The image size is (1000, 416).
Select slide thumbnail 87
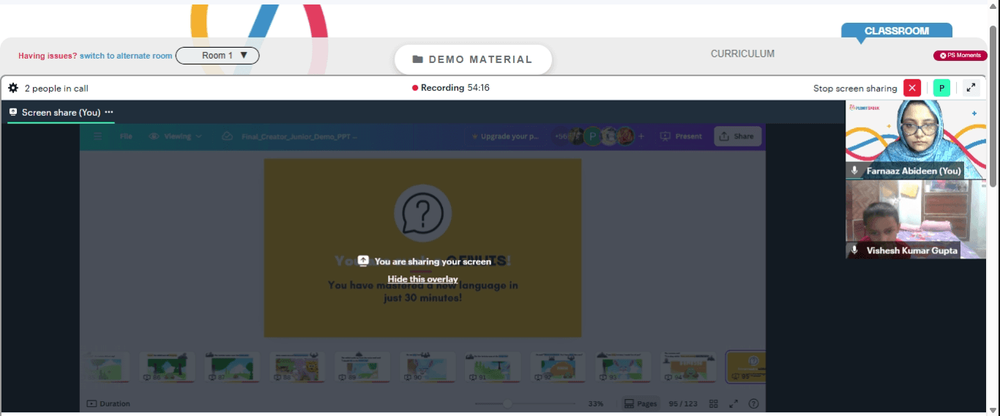[x=232, y=368]
